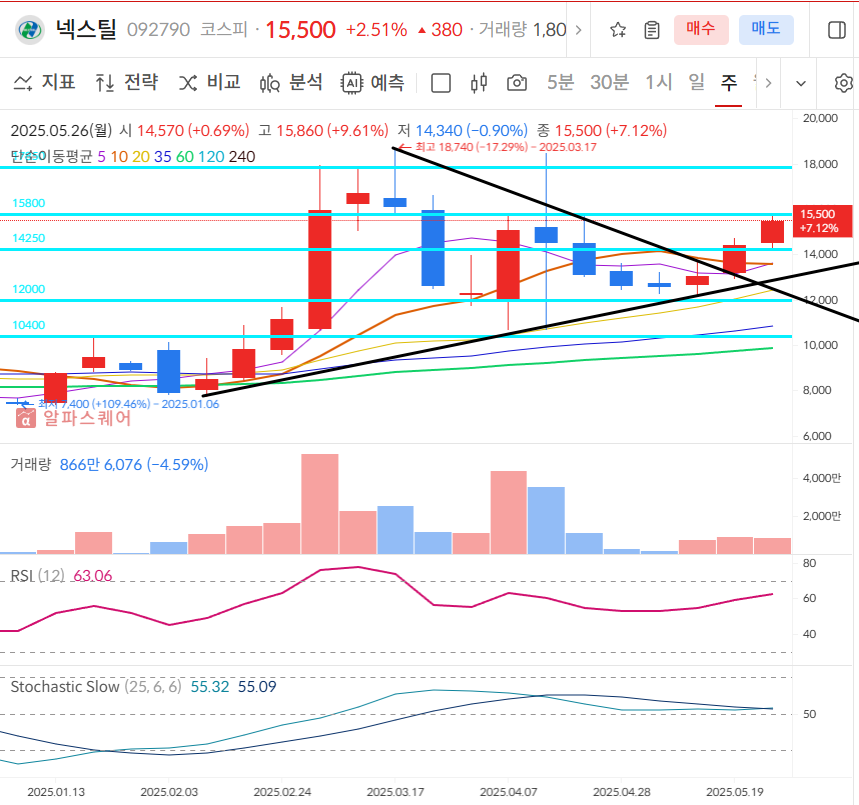The width and height of the screenshot is (859, 805).
Task: Click the 넥스틸 stock name
Action: click(x=87, y=30)
